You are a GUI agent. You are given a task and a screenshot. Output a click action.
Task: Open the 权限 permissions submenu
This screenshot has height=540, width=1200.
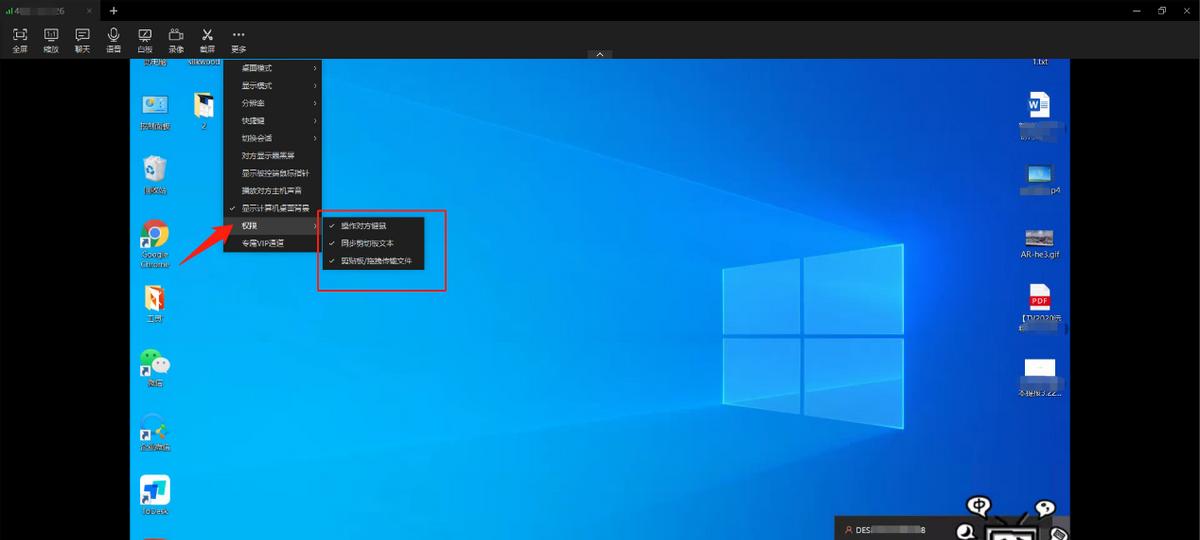point(272,226)
